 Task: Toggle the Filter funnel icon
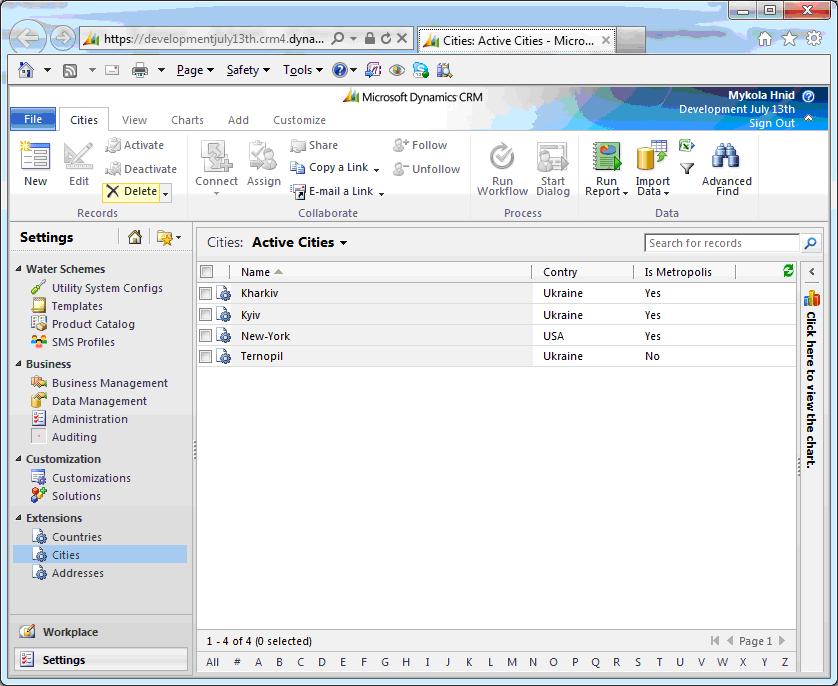[x=687, y=169]
